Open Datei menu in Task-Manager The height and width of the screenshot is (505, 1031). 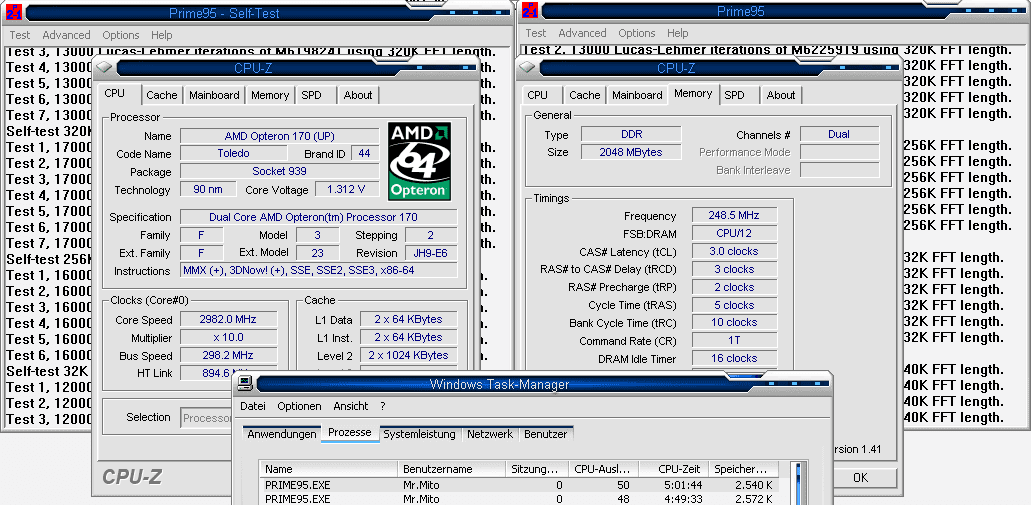252,406
